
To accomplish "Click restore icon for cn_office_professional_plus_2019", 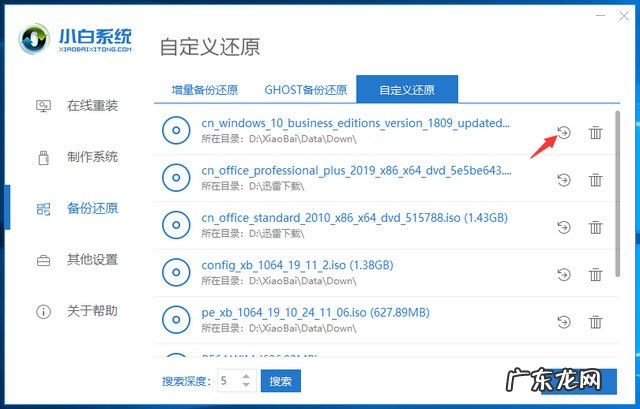I will [x=564, y=180].
